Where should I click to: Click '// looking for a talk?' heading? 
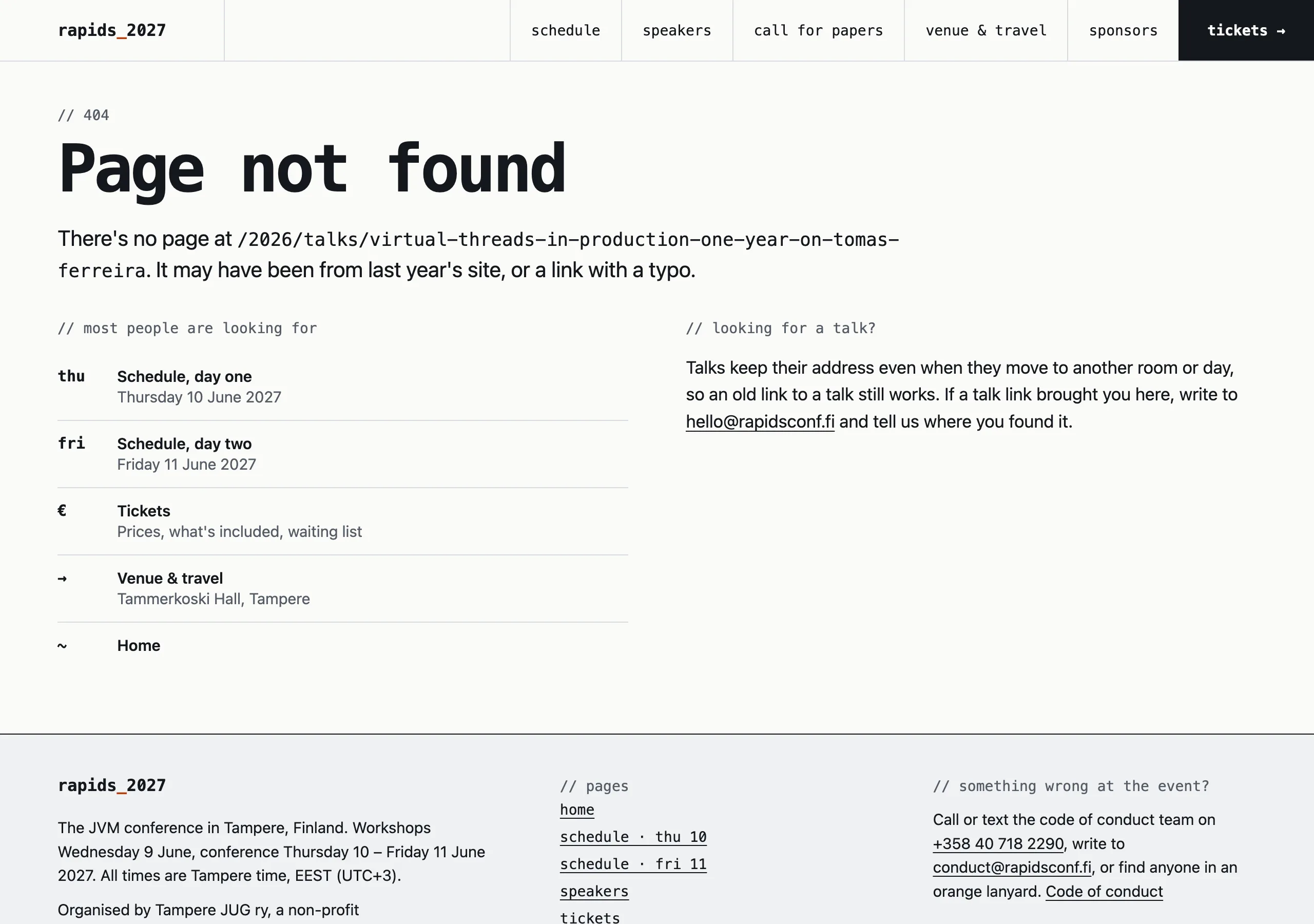pos(781,328)
